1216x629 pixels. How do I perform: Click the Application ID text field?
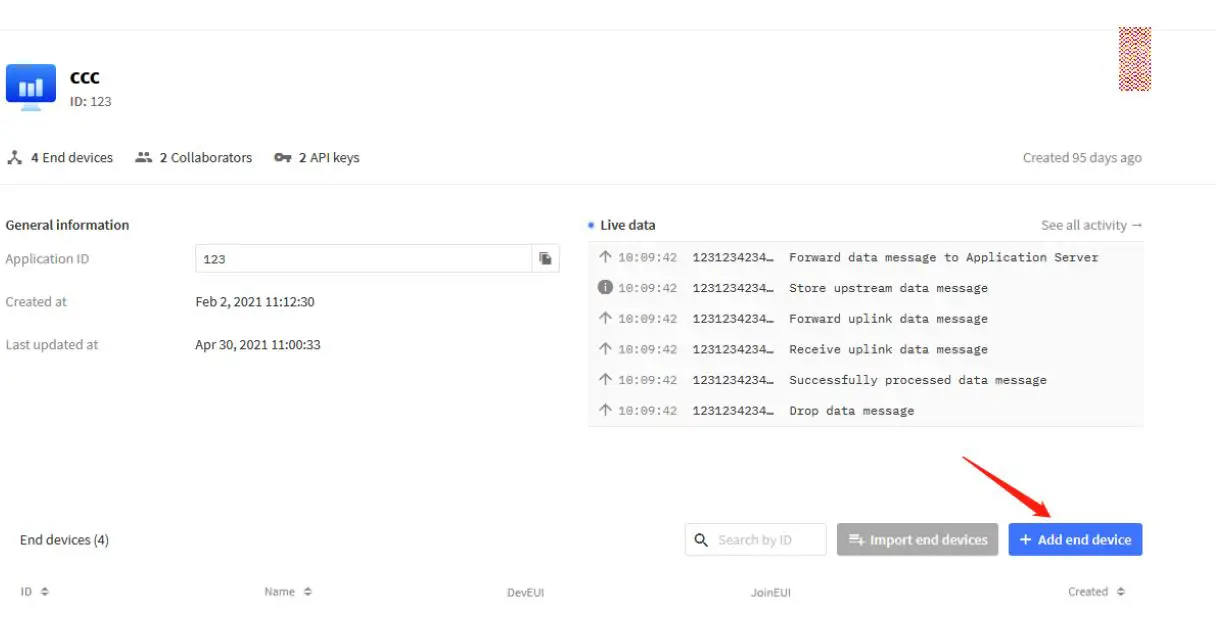coord(363,259)
